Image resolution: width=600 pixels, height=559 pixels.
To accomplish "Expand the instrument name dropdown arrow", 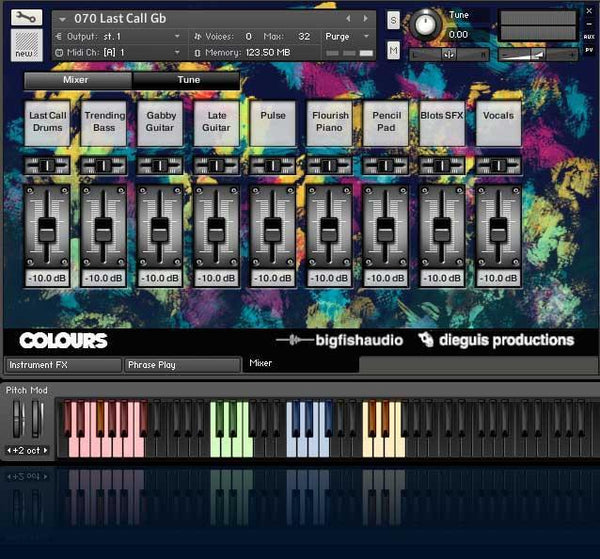I will 65,18.
